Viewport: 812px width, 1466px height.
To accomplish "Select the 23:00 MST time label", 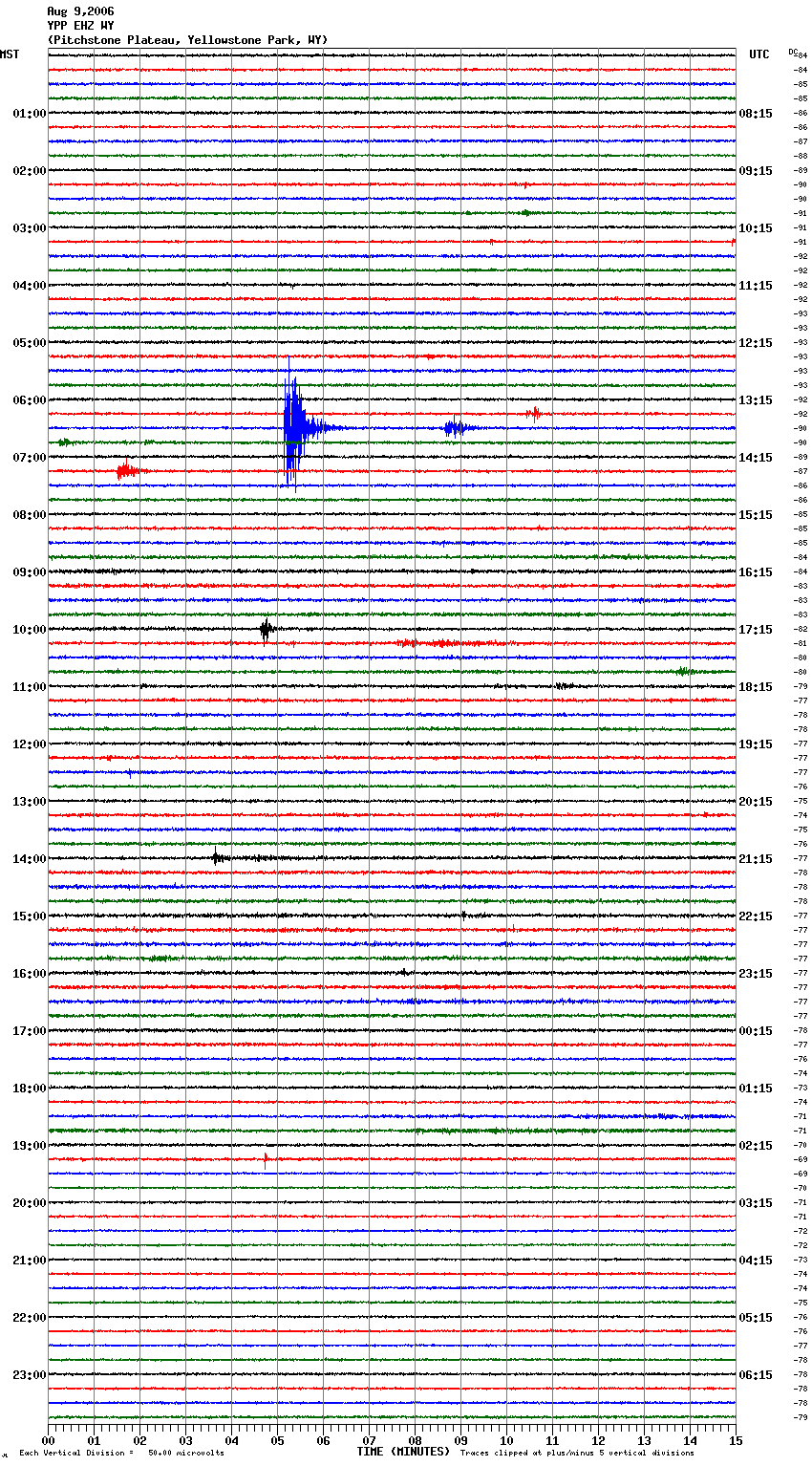I will 30,1375.
